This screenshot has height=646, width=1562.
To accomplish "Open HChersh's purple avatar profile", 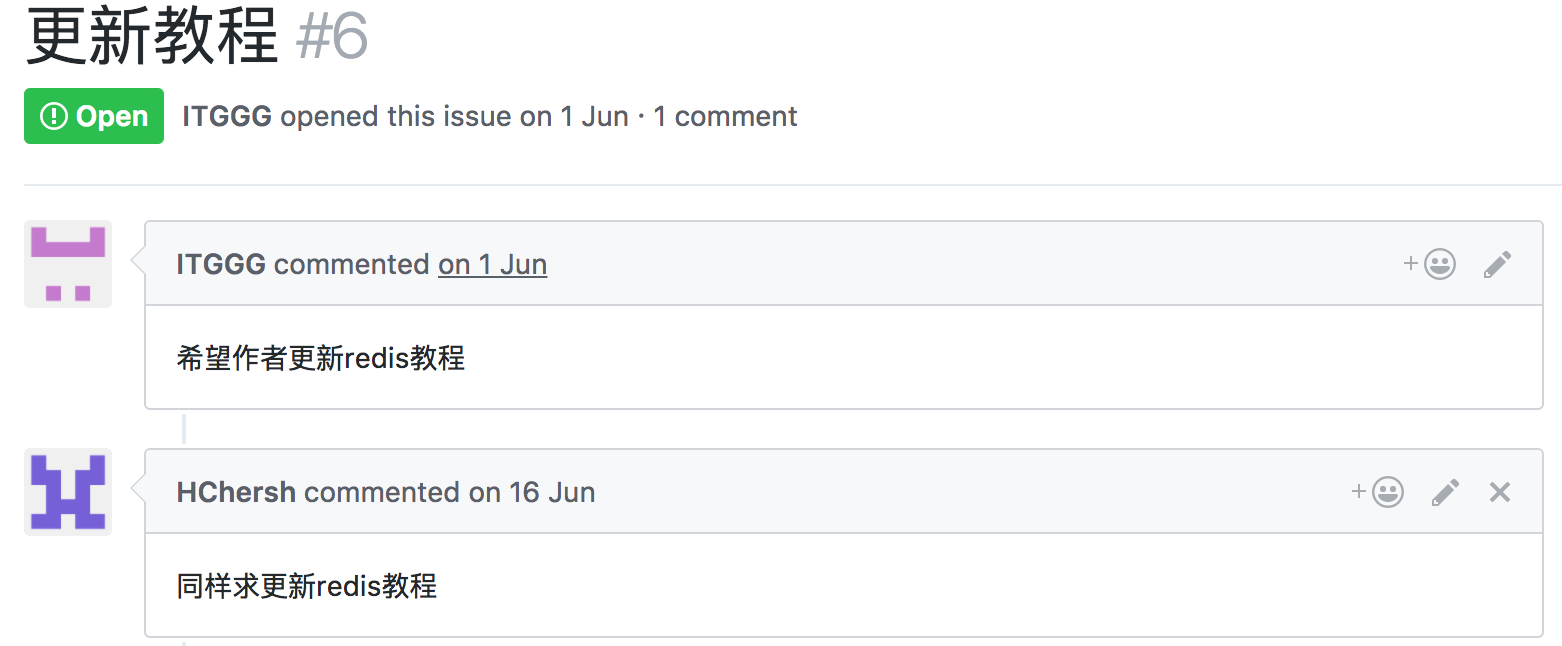I will (68, 492).
